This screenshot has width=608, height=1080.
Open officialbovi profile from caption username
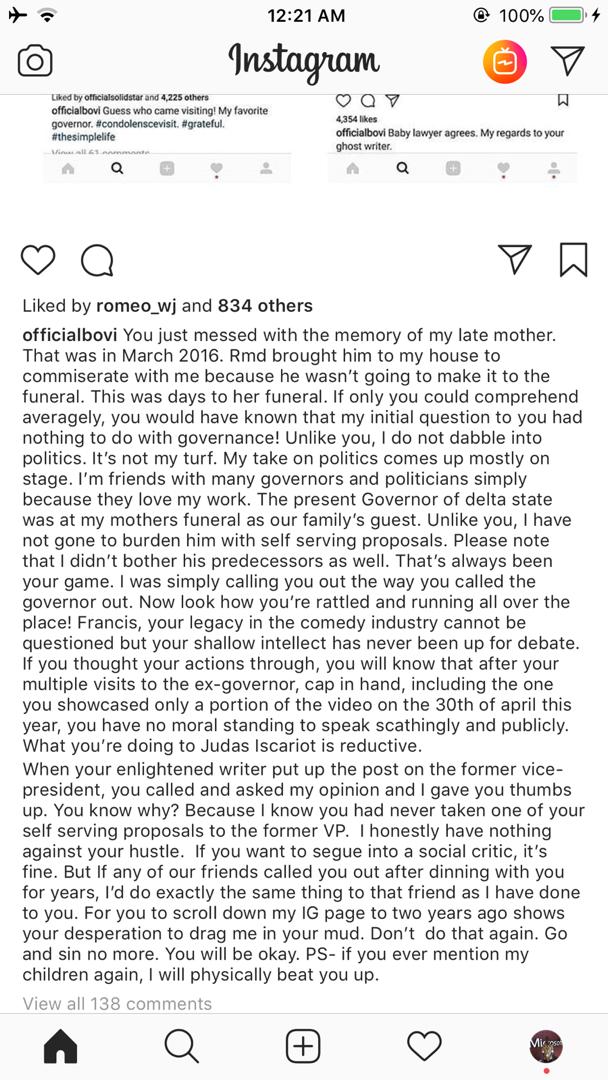[x=72, y=333]
